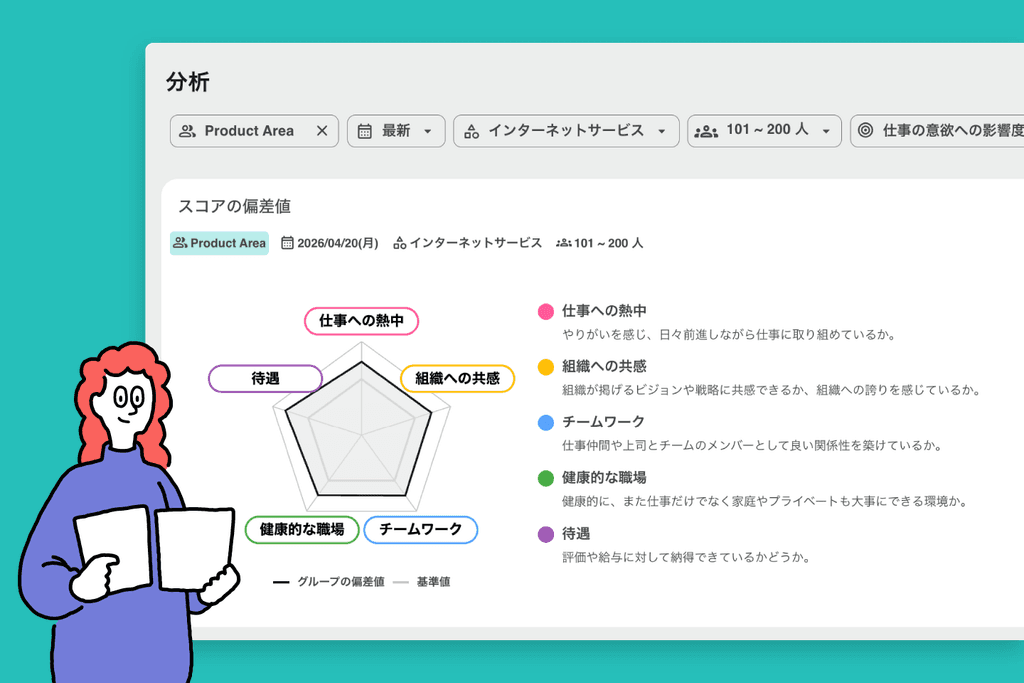Click the shapes icon beside インターネットサービス label
The height and width of the screenshot is (683, 1024).
400,243
